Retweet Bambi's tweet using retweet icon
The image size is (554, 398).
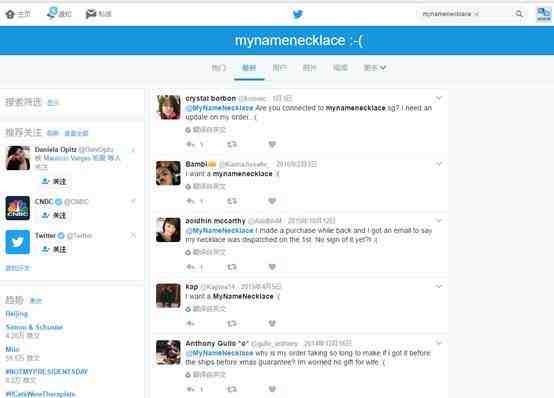[232, 201]
